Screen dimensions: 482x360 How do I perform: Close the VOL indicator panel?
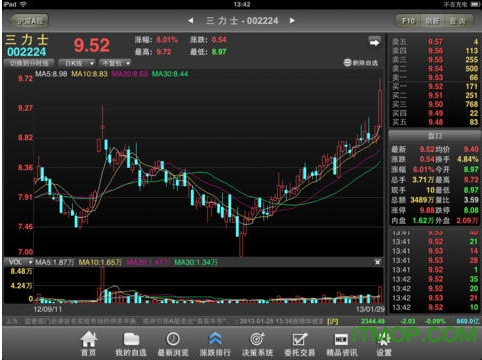pos(377,262)
